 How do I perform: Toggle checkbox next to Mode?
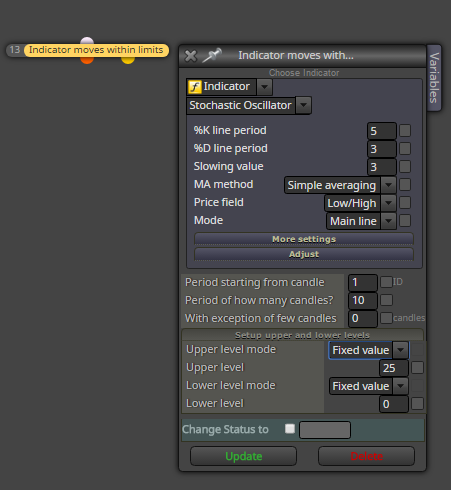pos(405,220)
